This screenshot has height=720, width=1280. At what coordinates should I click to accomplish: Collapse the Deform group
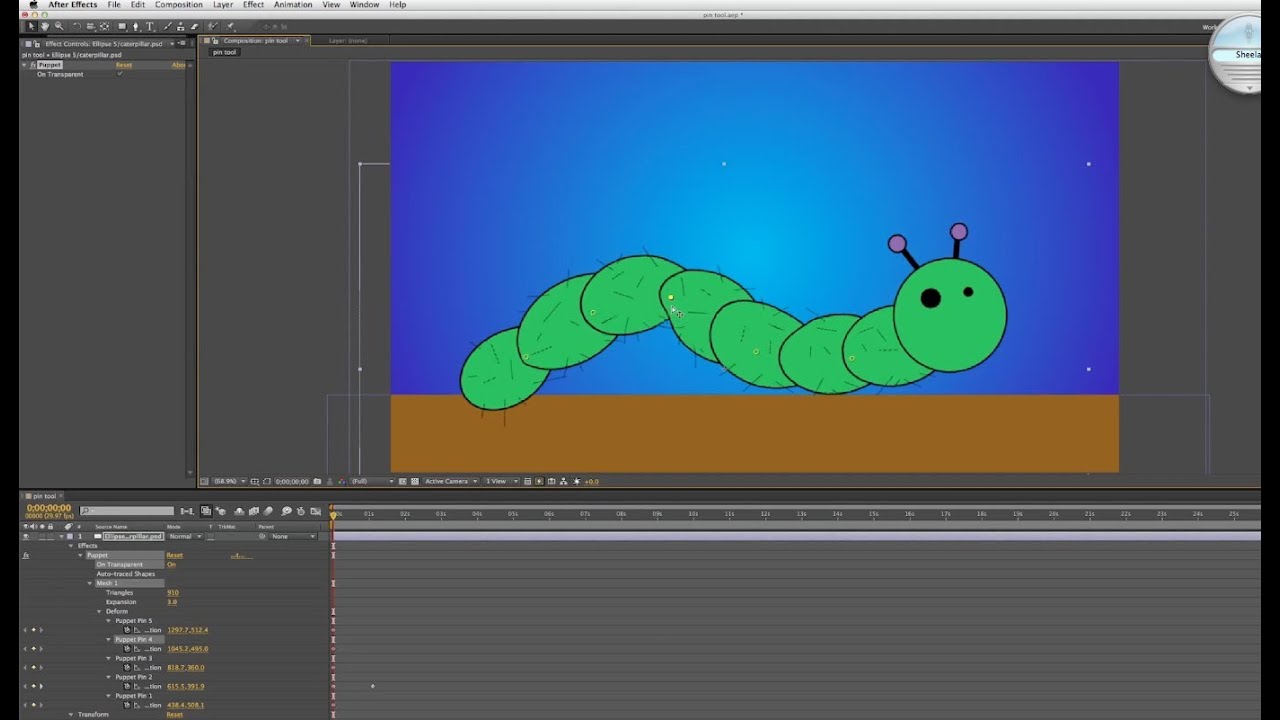(x=99, y=611)
